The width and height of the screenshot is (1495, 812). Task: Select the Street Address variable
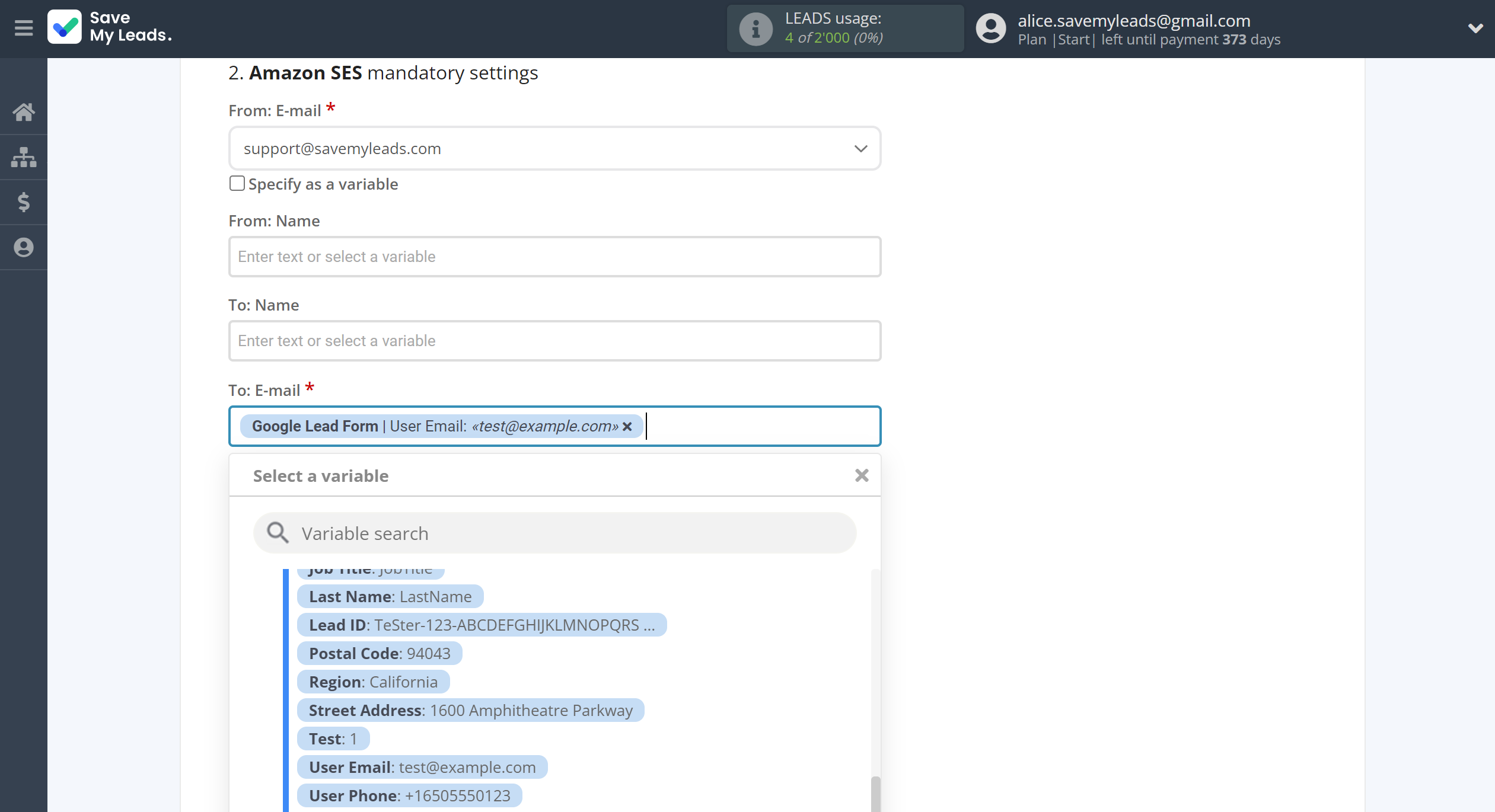click(x=470, y=711)
